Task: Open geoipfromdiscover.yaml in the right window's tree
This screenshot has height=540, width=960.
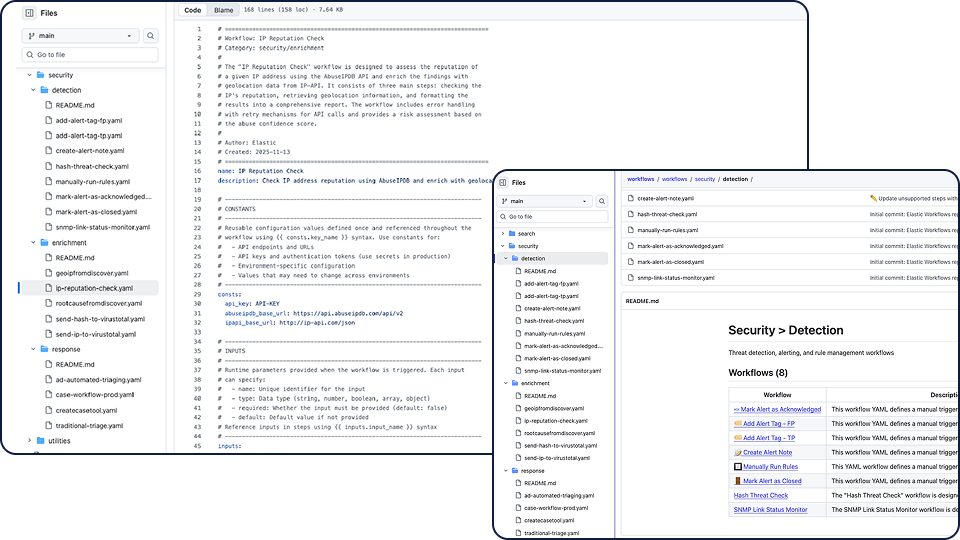Action: coord(554,408)
